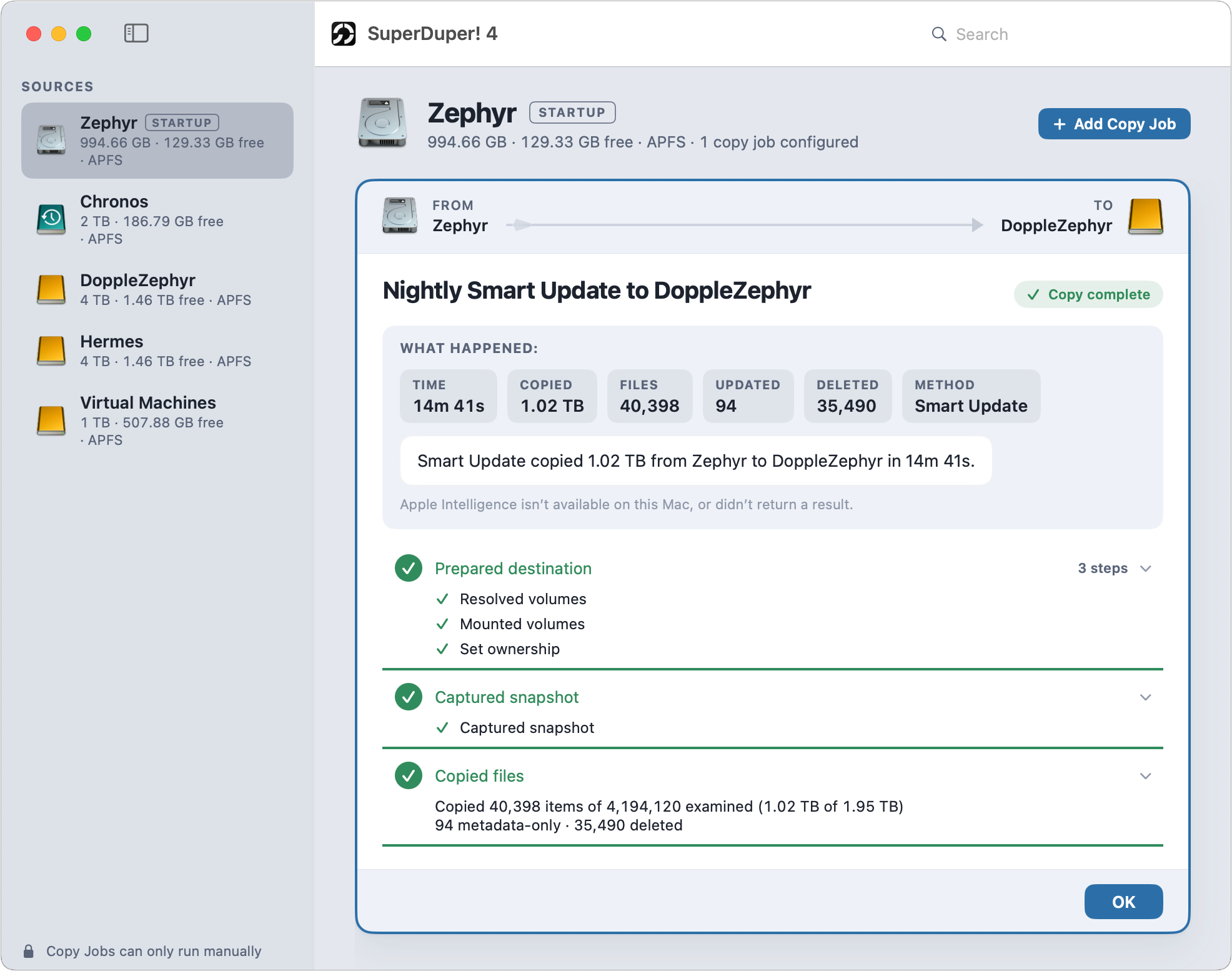This screenshot has width=1232, height=971.
Task: Click the DELETED 35,490 stat tile
Action: [848, 396]
